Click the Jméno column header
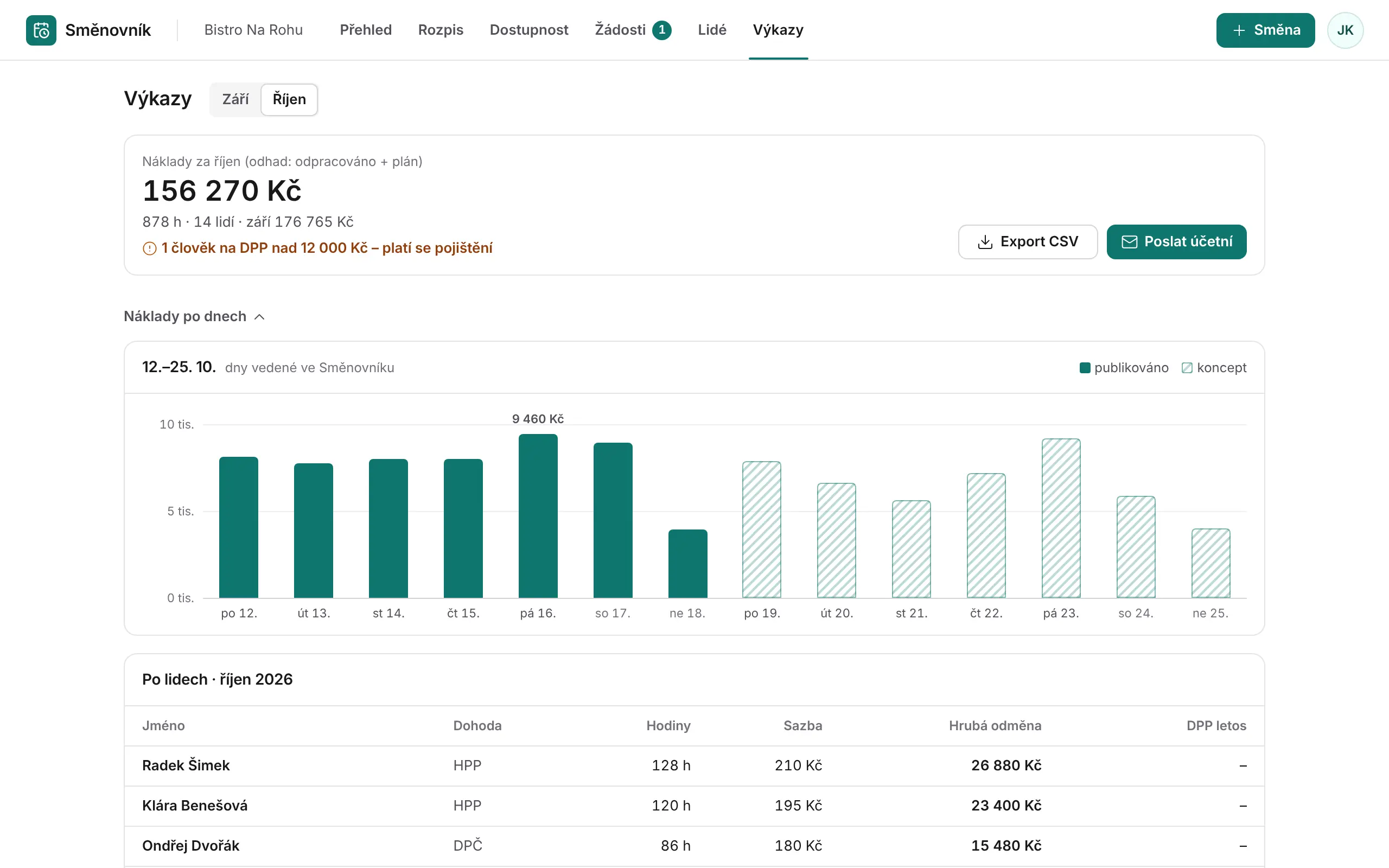This screenshot has height=868, width=1389. click(x=163, y=726)
